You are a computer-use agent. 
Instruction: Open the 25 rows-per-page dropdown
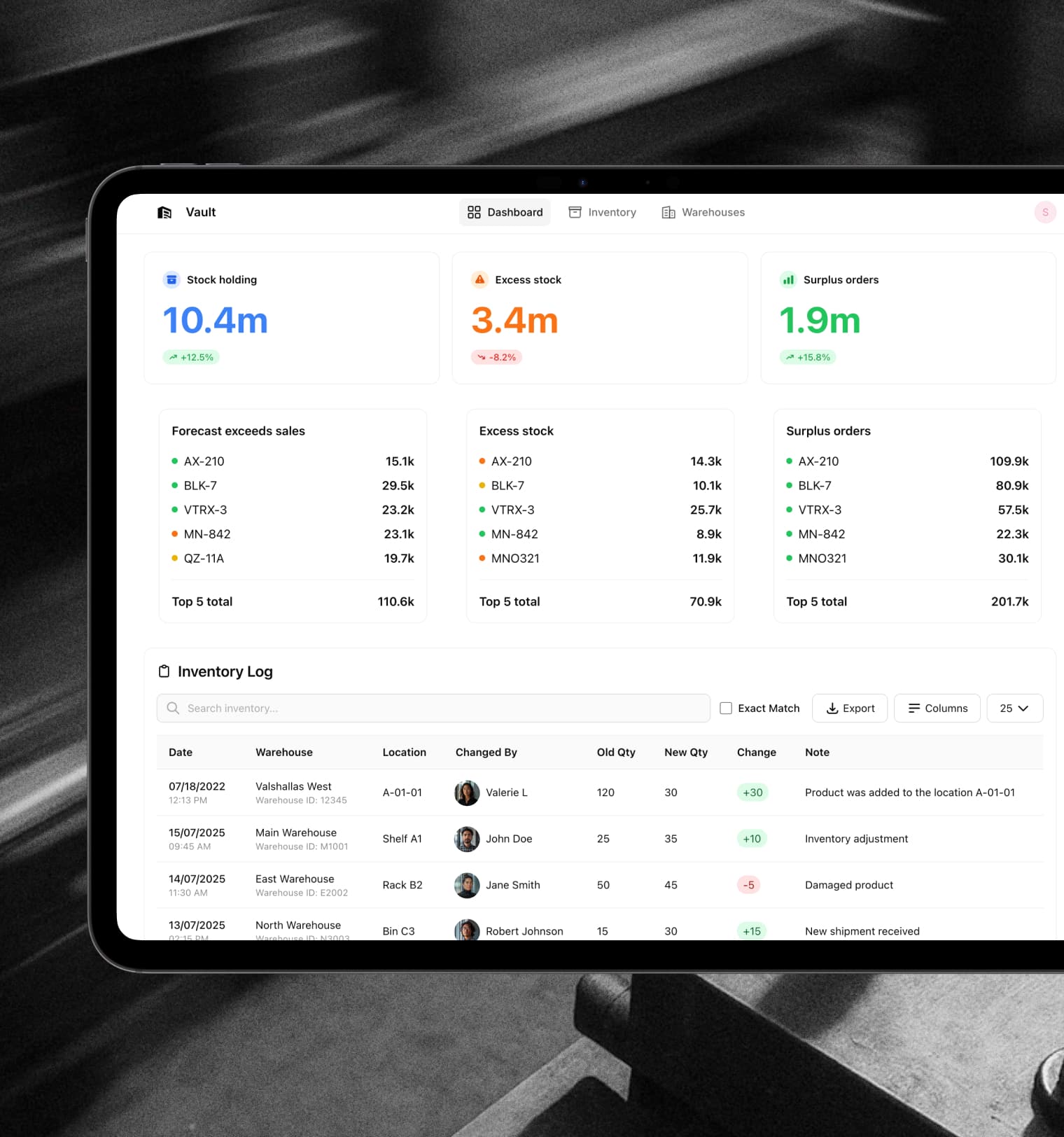(x=1014, y=708)
